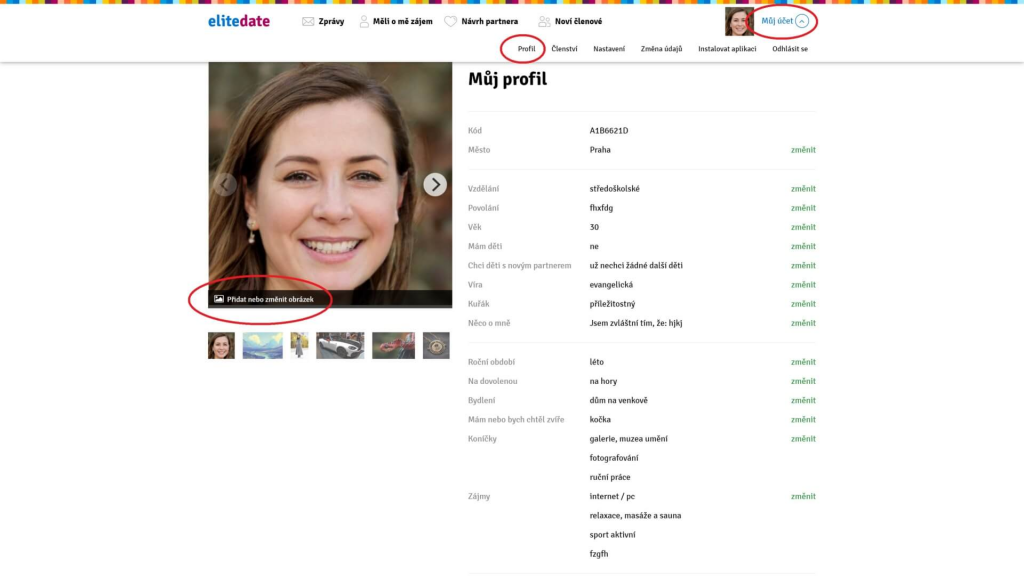Click the už nechci žádné další děti value
Image resolution: width=1024 pixels, height=576 pixels.
pos(635,266)
